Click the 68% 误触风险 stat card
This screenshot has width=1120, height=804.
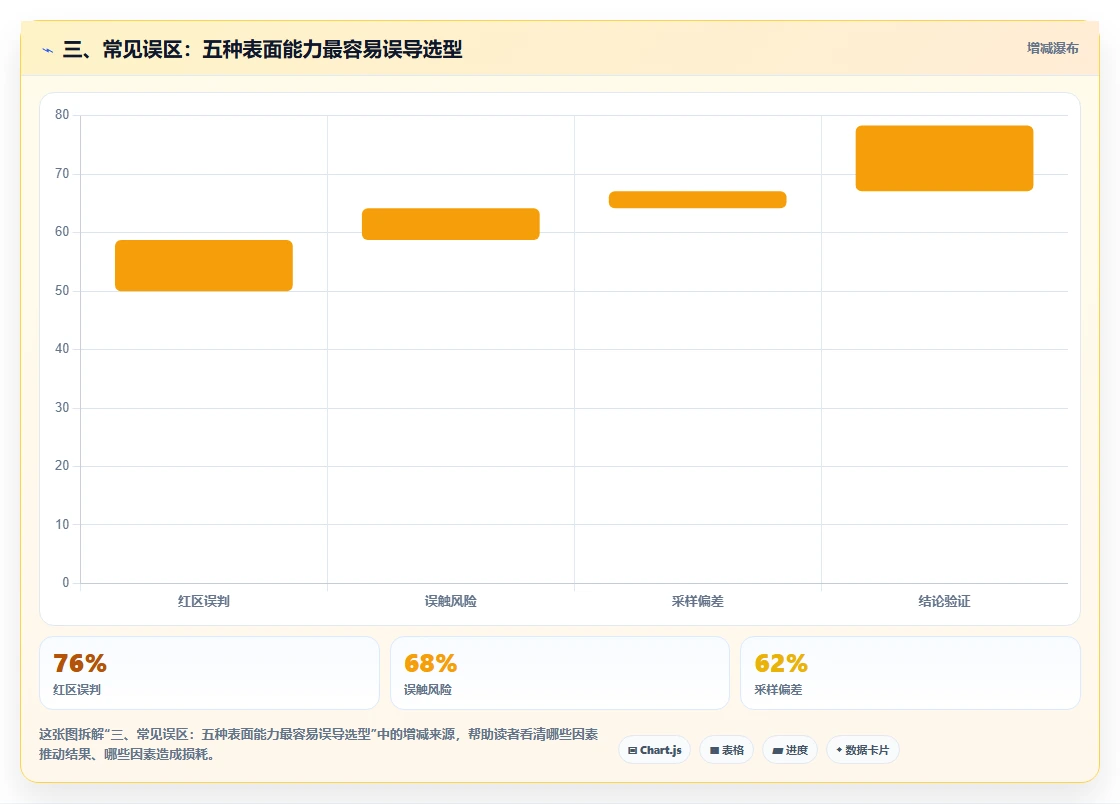tap(560, 673)
